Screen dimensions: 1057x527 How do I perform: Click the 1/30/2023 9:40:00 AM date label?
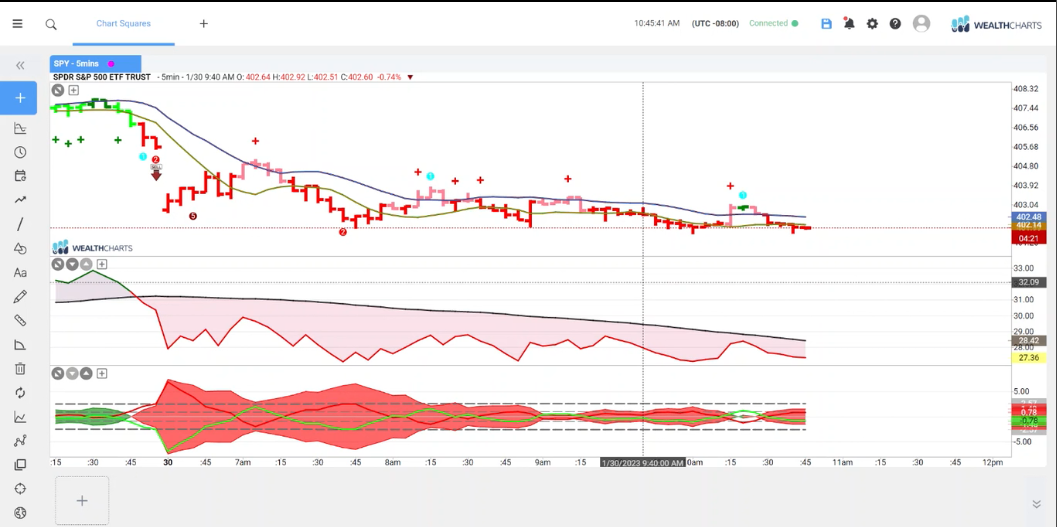(643, 462)
